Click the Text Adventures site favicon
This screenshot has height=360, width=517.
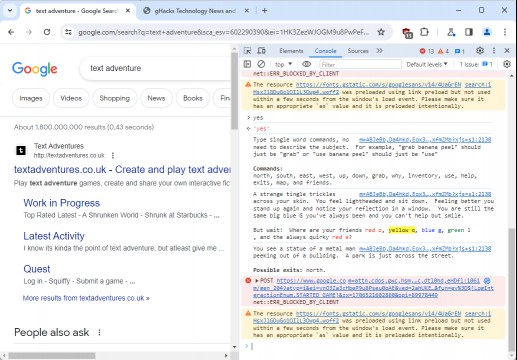(21, 150)
